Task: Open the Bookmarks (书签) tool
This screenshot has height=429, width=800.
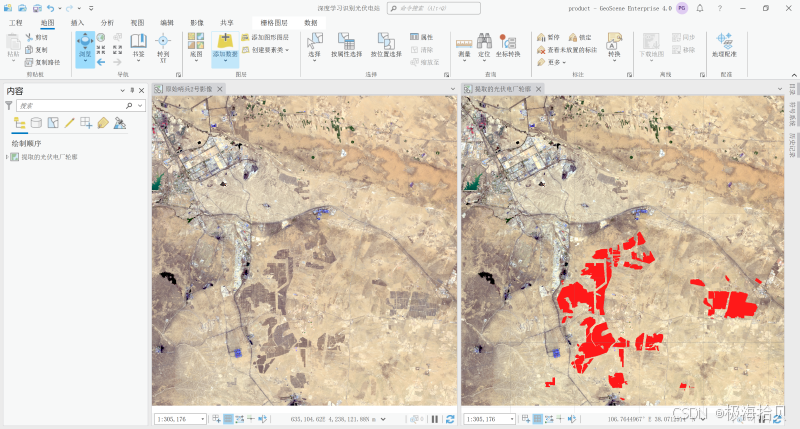Action: [x=138, y=46]
